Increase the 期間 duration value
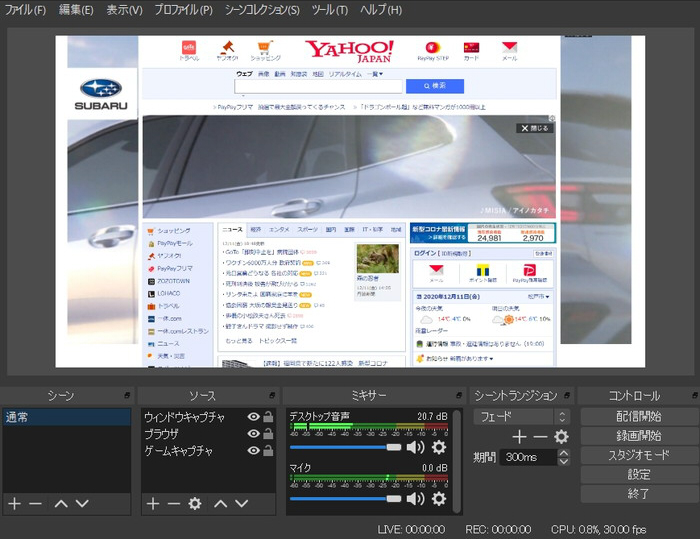 pos(564,453)
